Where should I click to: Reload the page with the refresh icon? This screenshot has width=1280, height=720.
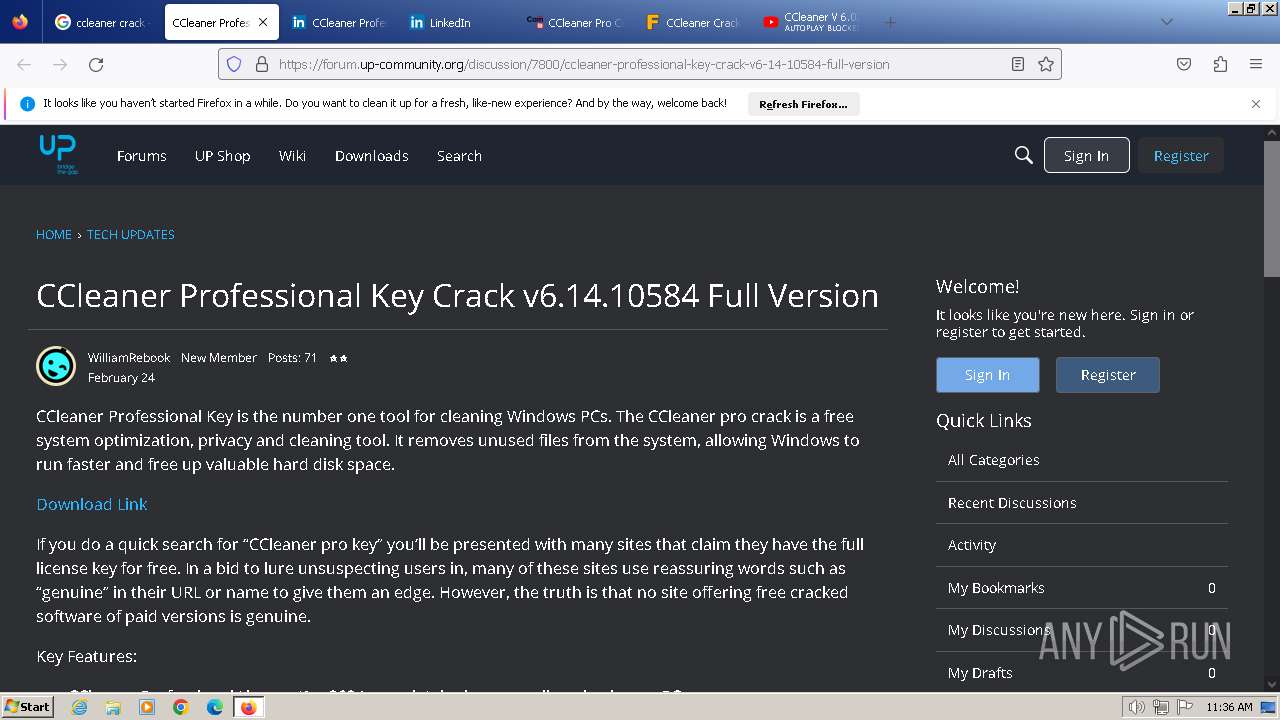click(x=96, y=64)
